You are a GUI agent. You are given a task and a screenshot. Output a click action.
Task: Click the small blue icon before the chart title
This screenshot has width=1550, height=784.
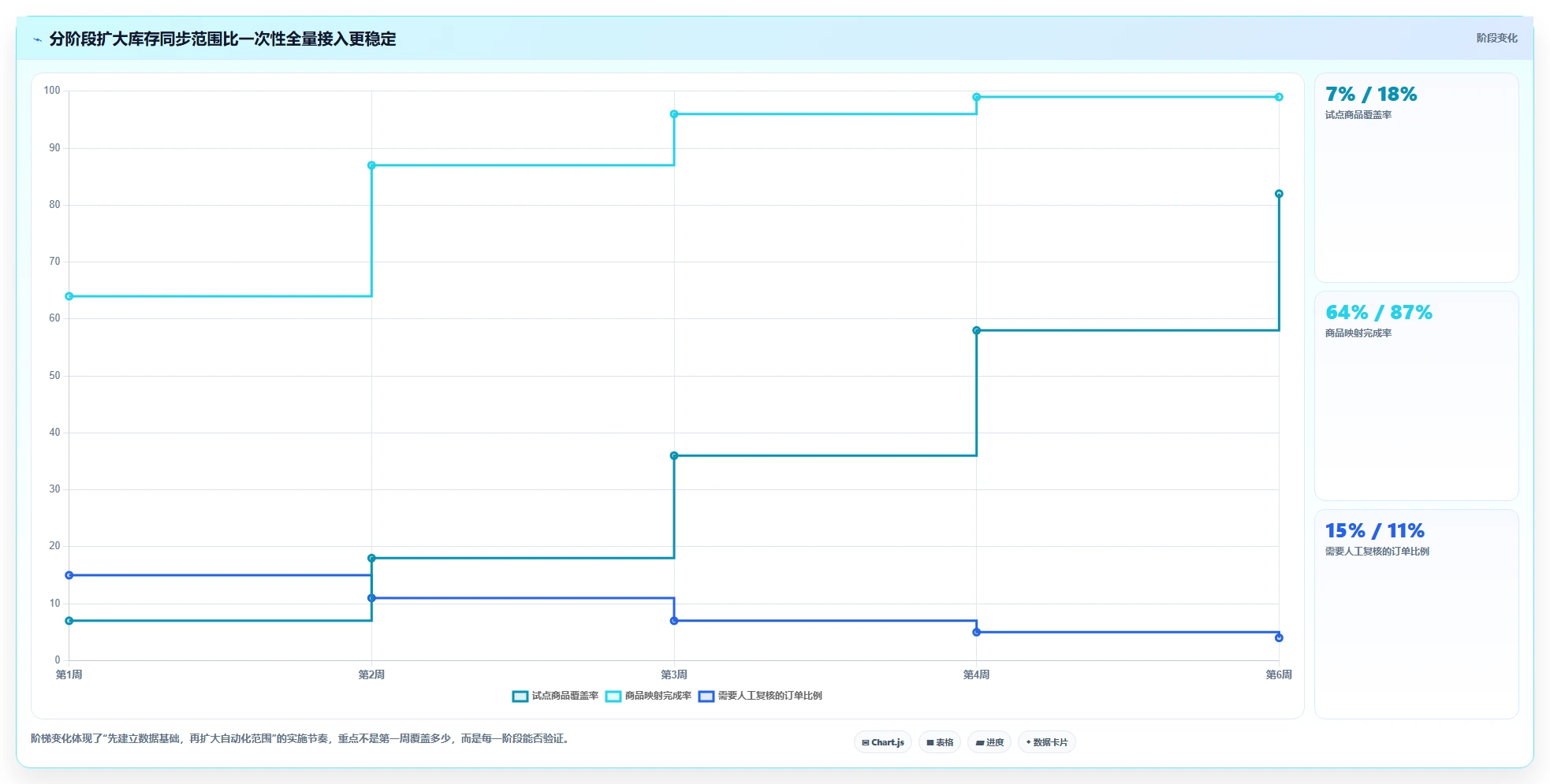(37, 39)
